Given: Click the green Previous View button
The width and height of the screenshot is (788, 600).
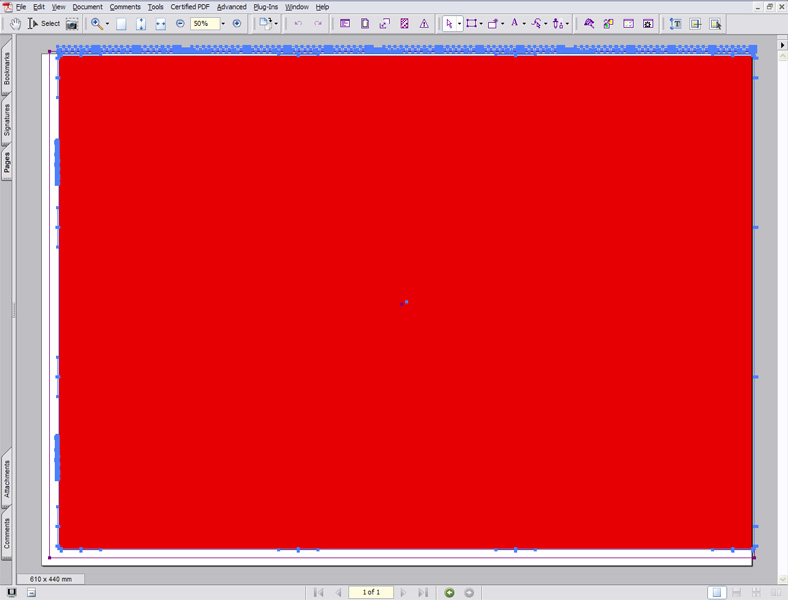Looking at the screenshot, I should tap(449, 593).
